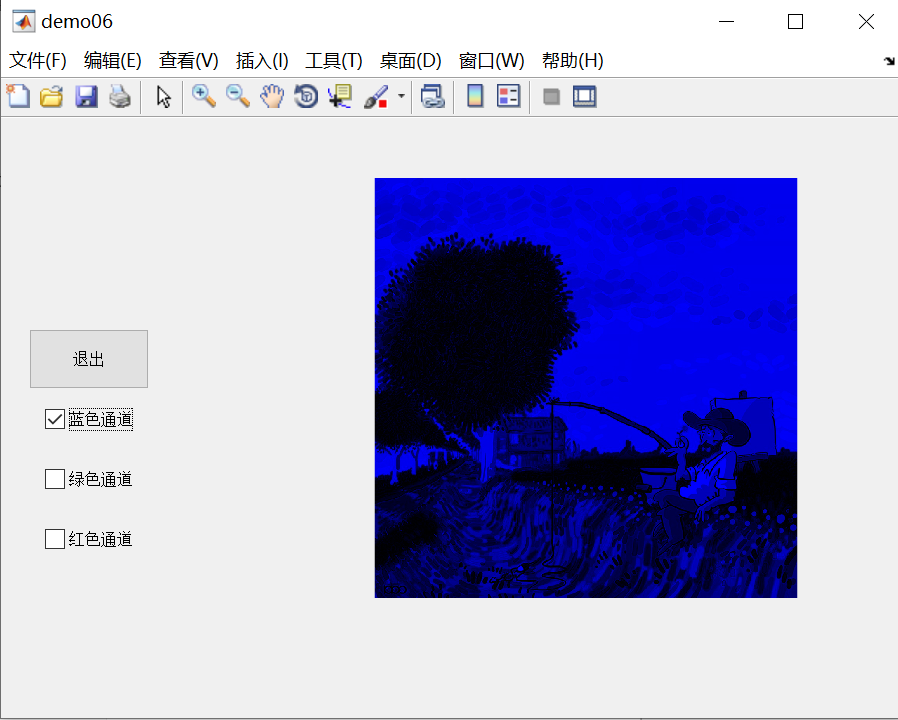Open the 文件(F) menu
Image resolution: width=898 pixels, height=720 pixels.
(38, 60)
